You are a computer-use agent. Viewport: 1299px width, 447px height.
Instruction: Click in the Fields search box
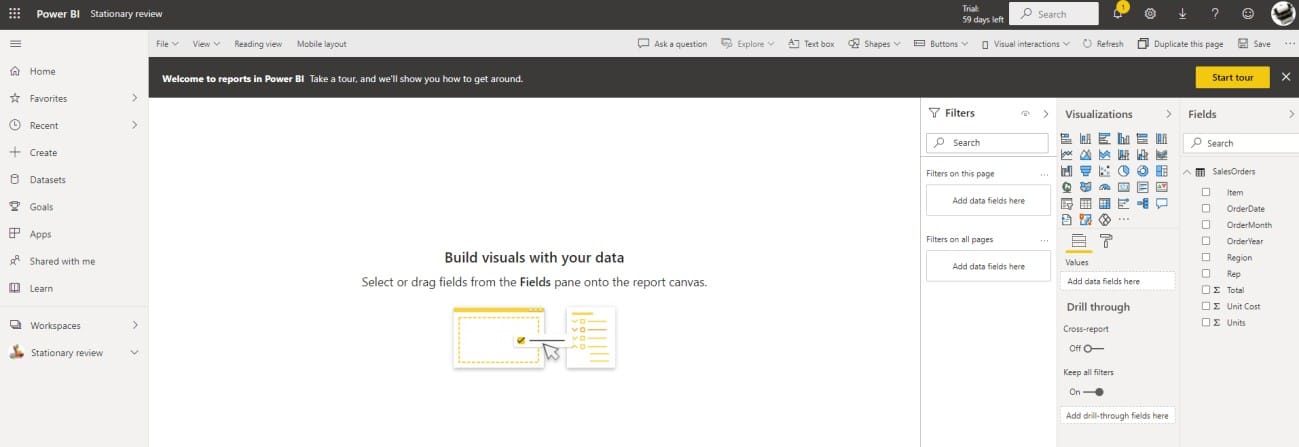1239,143
